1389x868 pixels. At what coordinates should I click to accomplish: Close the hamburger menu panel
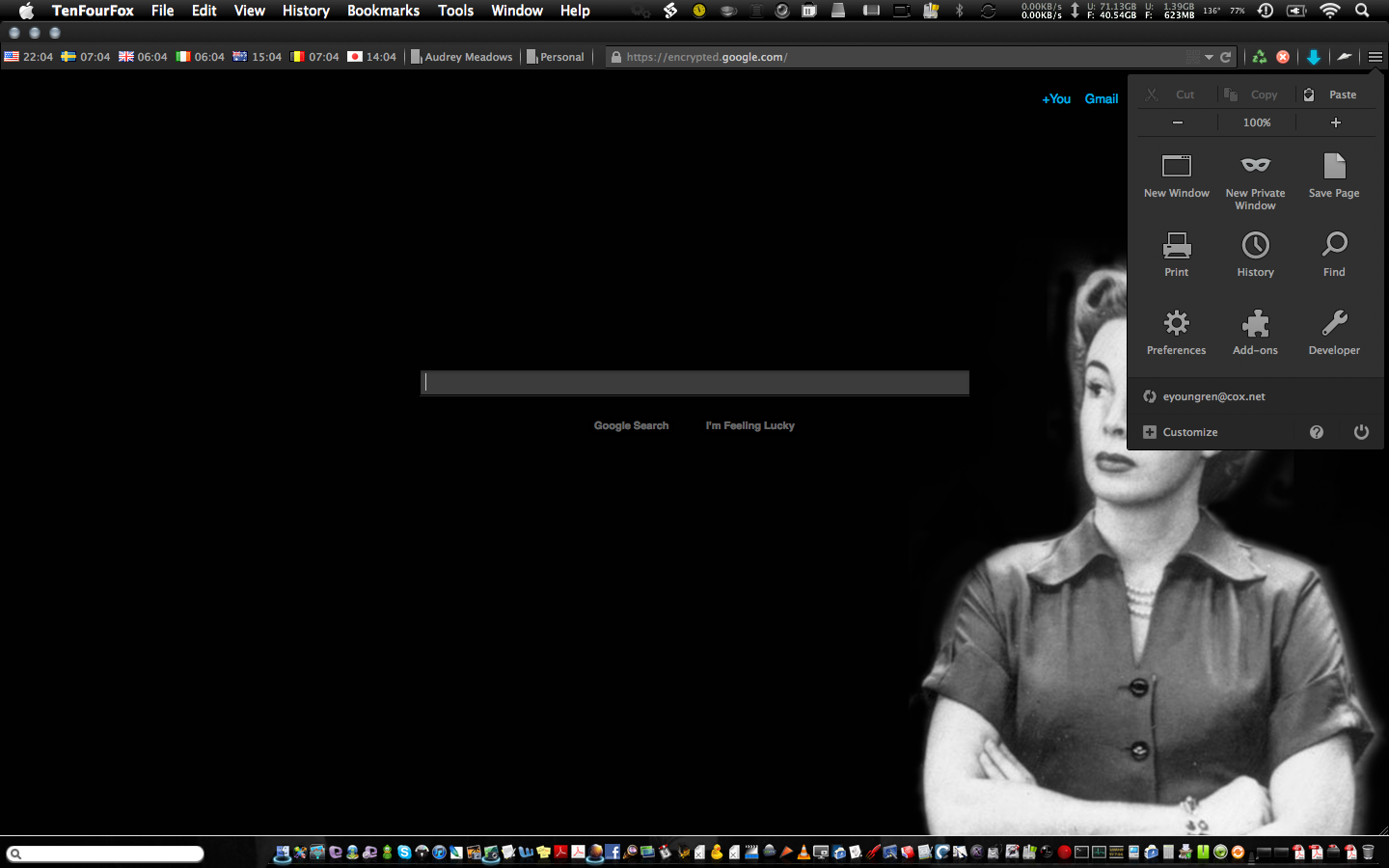click(x=1375, y=57)
